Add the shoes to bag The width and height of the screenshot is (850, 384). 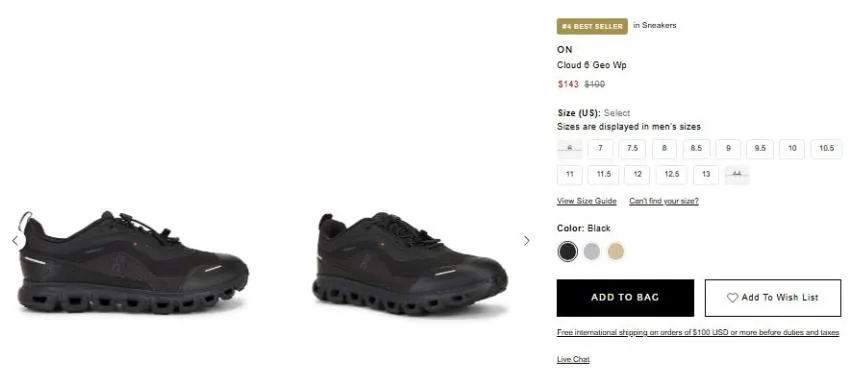625,298
